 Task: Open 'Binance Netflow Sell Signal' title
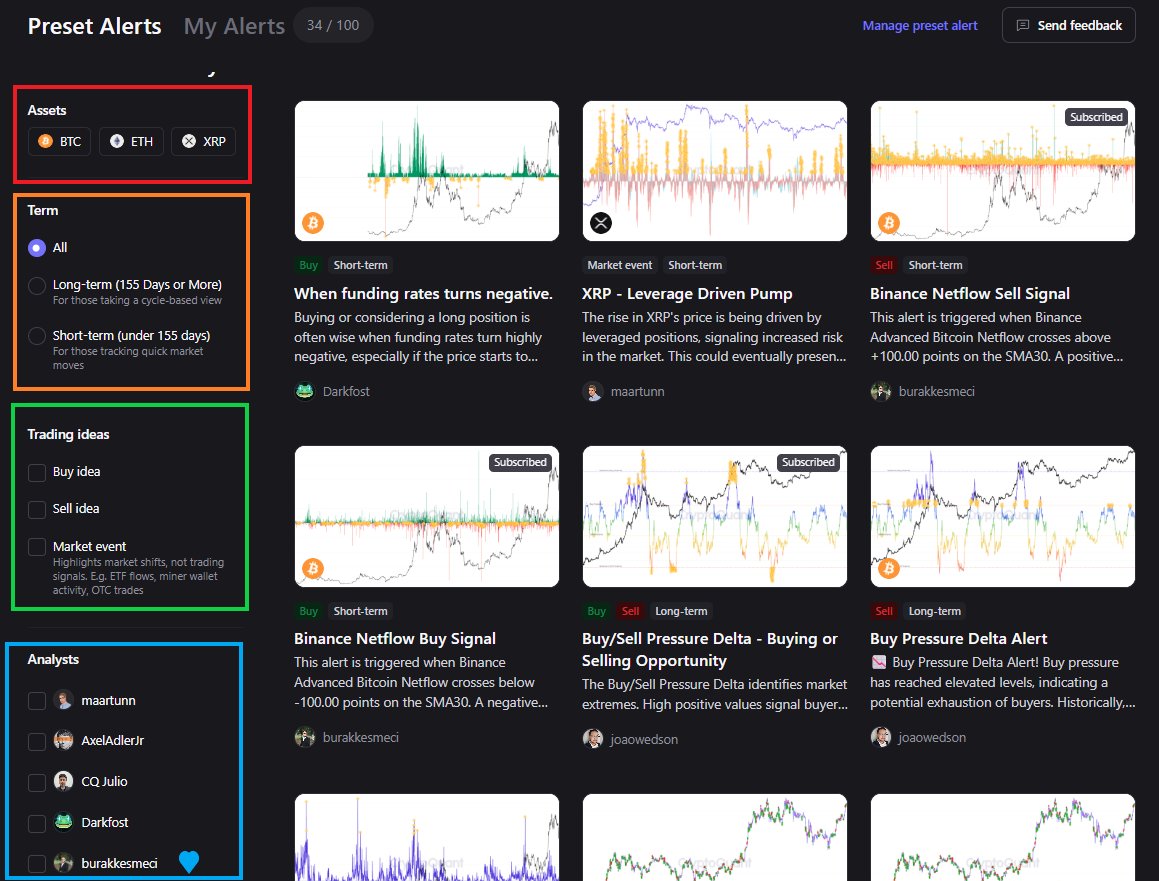(x=970, y=293)
